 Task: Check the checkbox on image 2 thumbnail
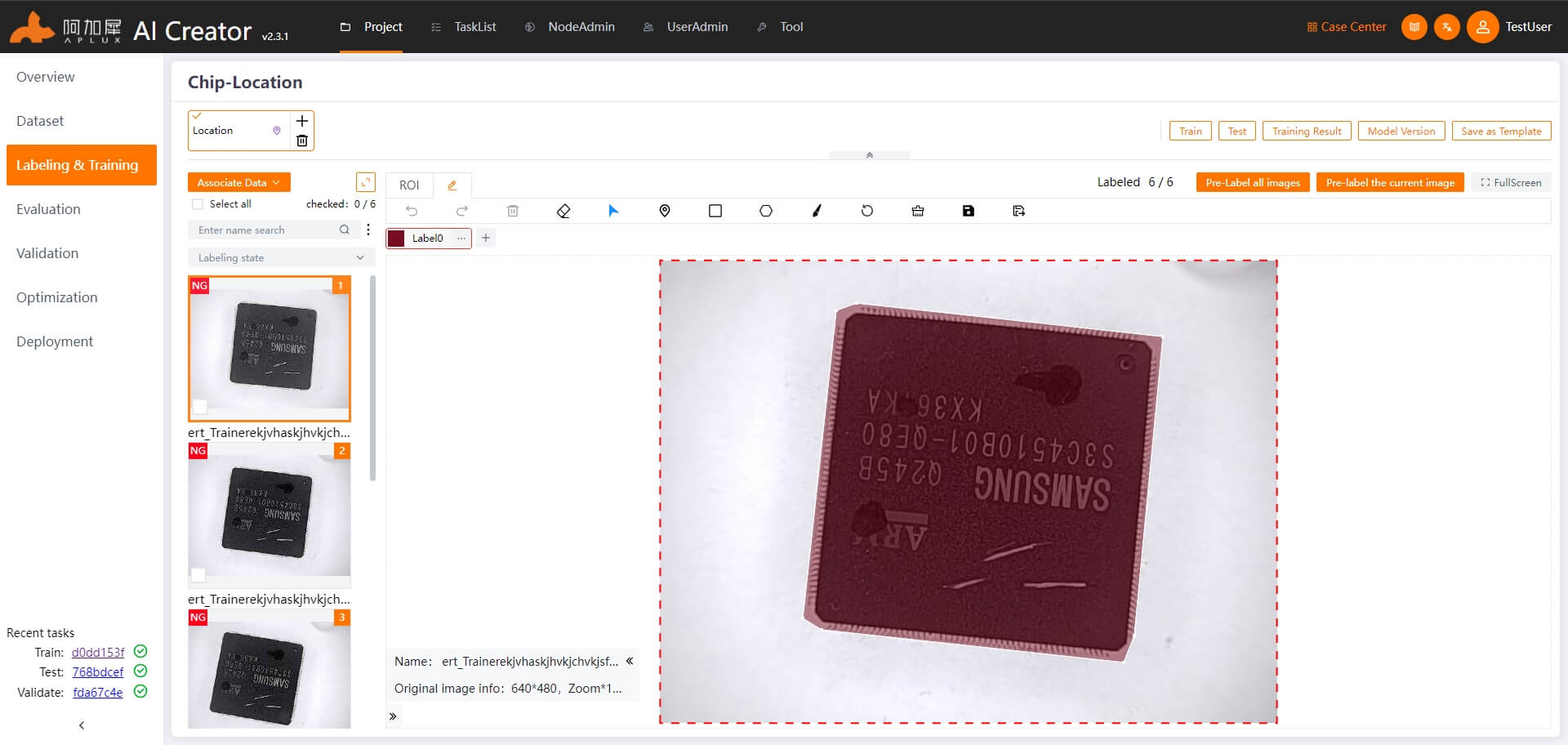click(198, 573)
